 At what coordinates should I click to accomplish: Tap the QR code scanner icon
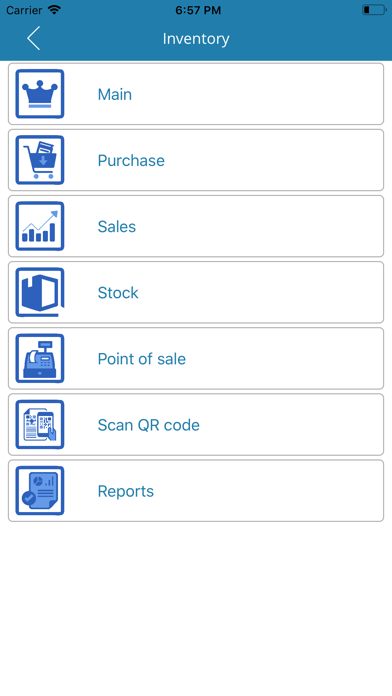click(x=40, y=425)
